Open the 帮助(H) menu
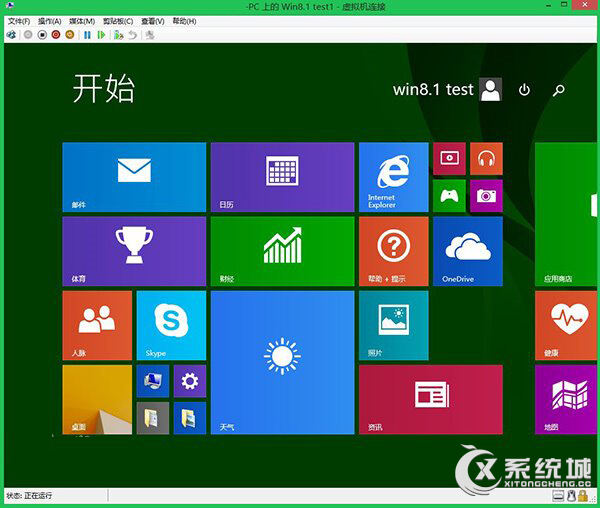600x508 pixels. pos(184,21)
